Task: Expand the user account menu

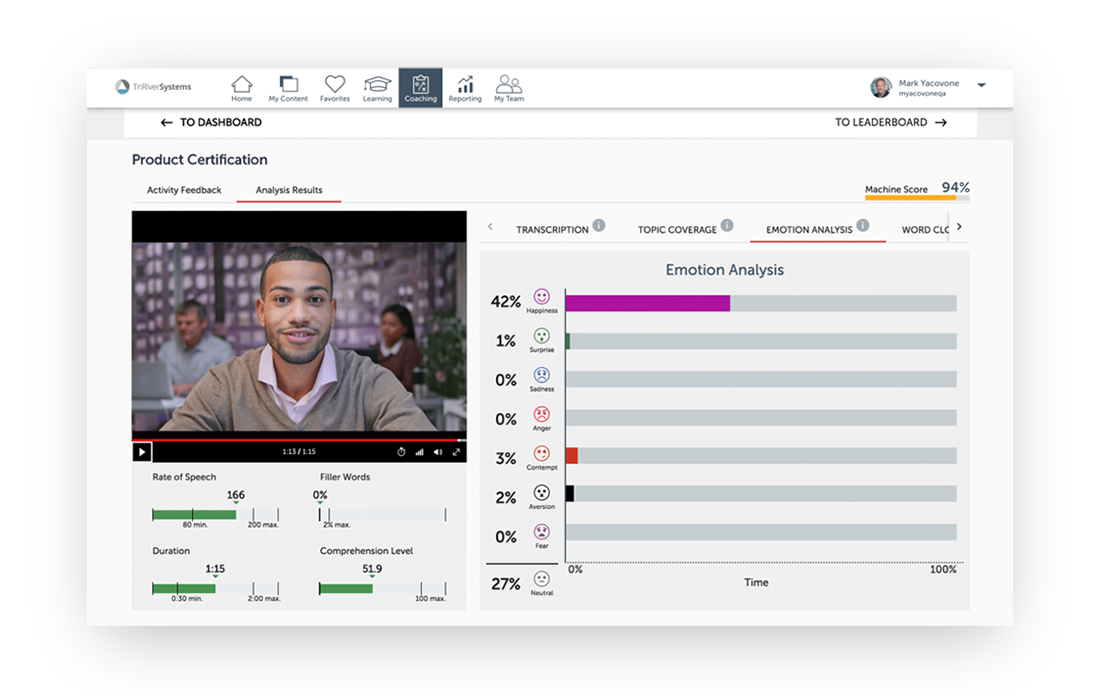Action: point(981,87)
